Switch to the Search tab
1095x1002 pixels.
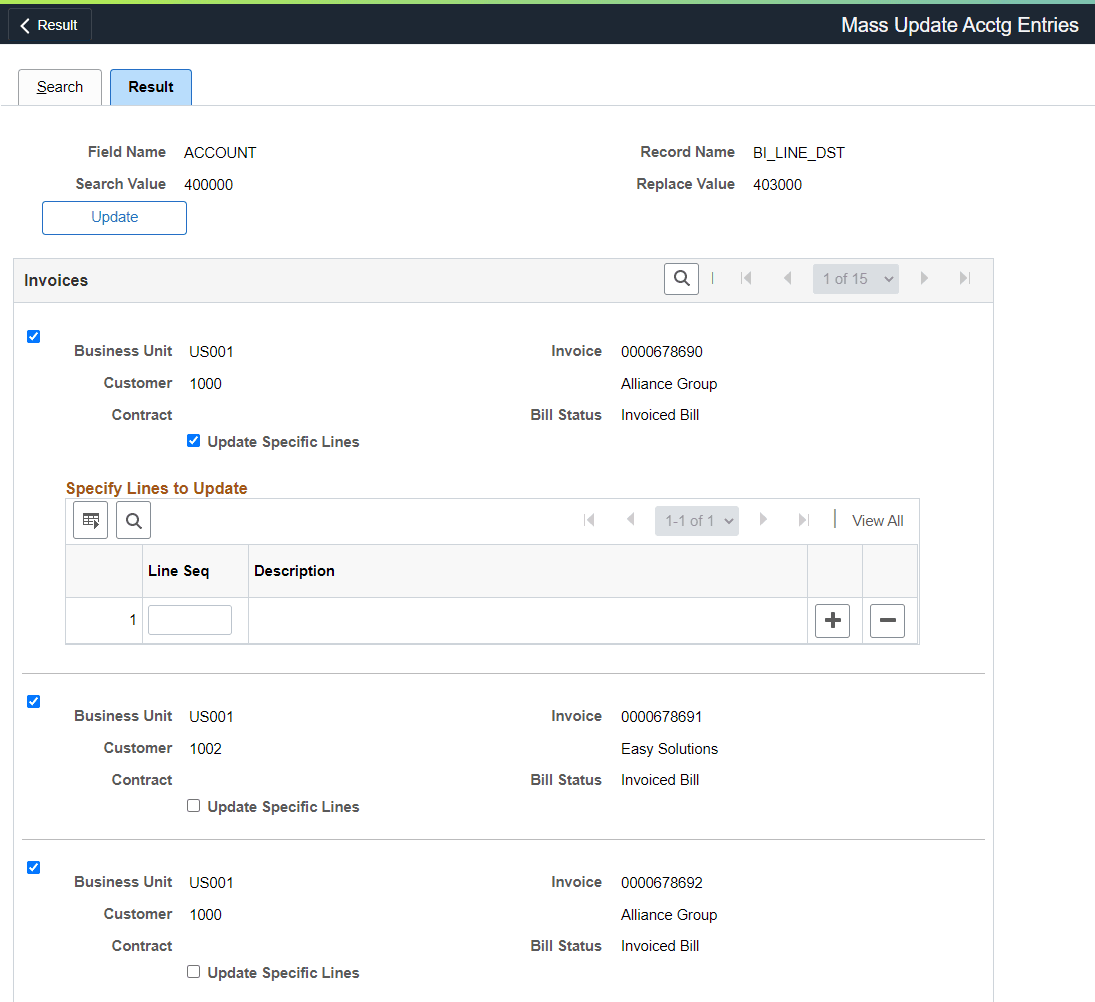click(x=60, y=87)
